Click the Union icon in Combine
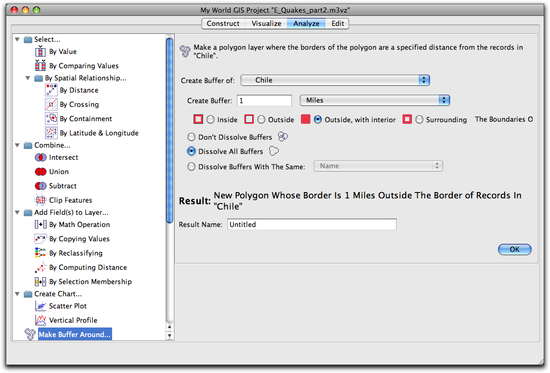The height and width of the screenshot is (373, 550). tap(40, 172)
